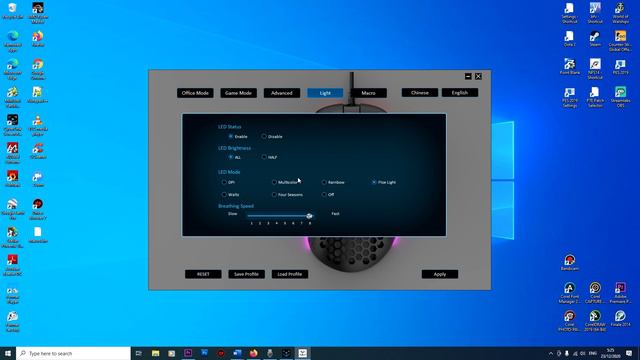The height and width of the screenshot is (360, 640).
Task: Open the Light tab
Action: [x=325, y=93]
